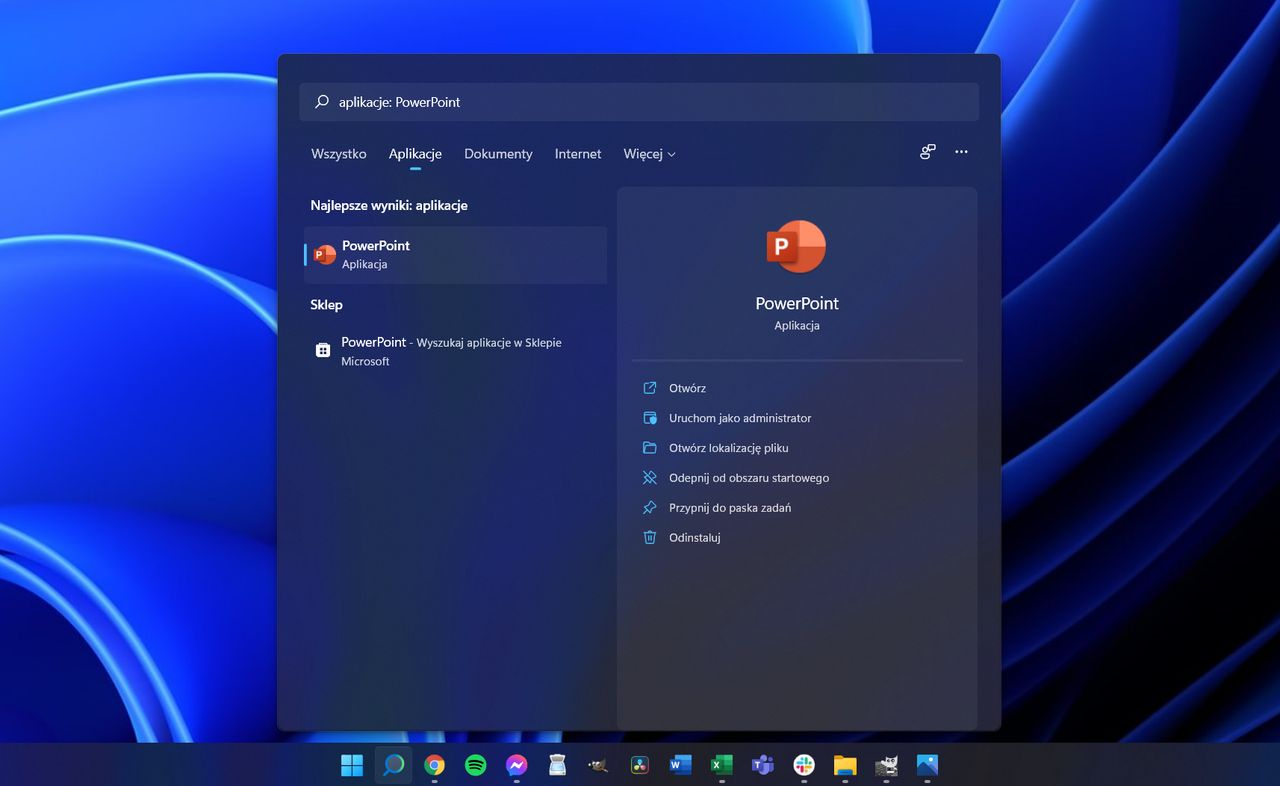Screen dimensions: 1280x786
Task: Click the pin icon beside Przypnij do paska zadań
Action: coord(650,508)
